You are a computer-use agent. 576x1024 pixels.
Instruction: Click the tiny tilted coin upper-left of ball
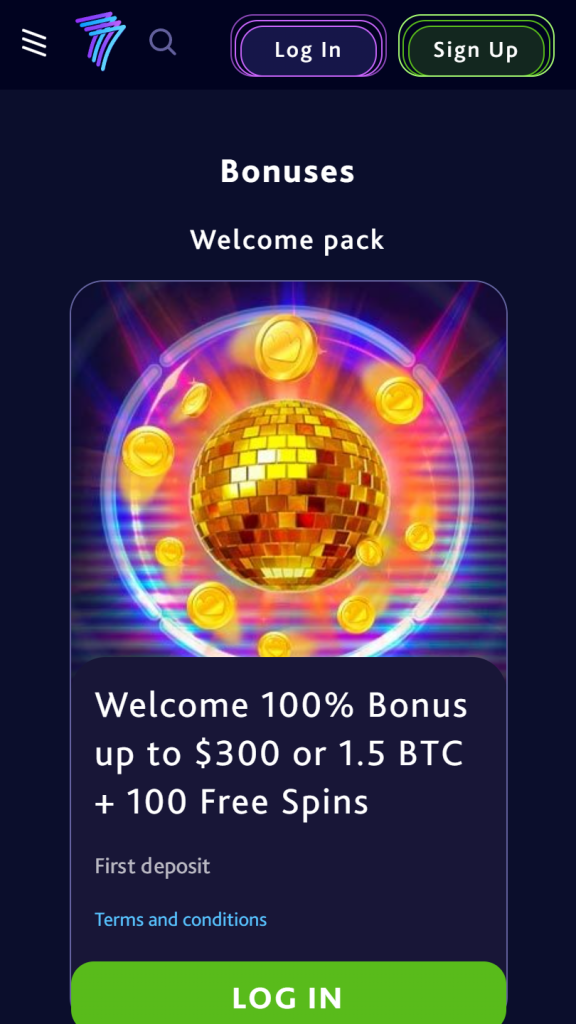tap(195, 399)
